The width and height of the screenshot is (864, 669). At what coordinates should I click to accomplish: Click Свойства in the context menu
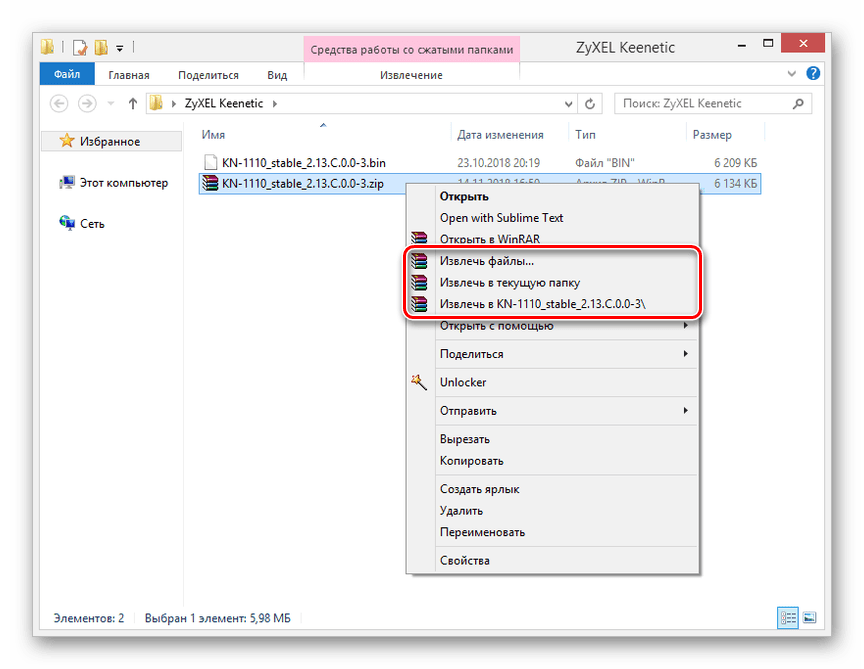(x=464, y=561)
